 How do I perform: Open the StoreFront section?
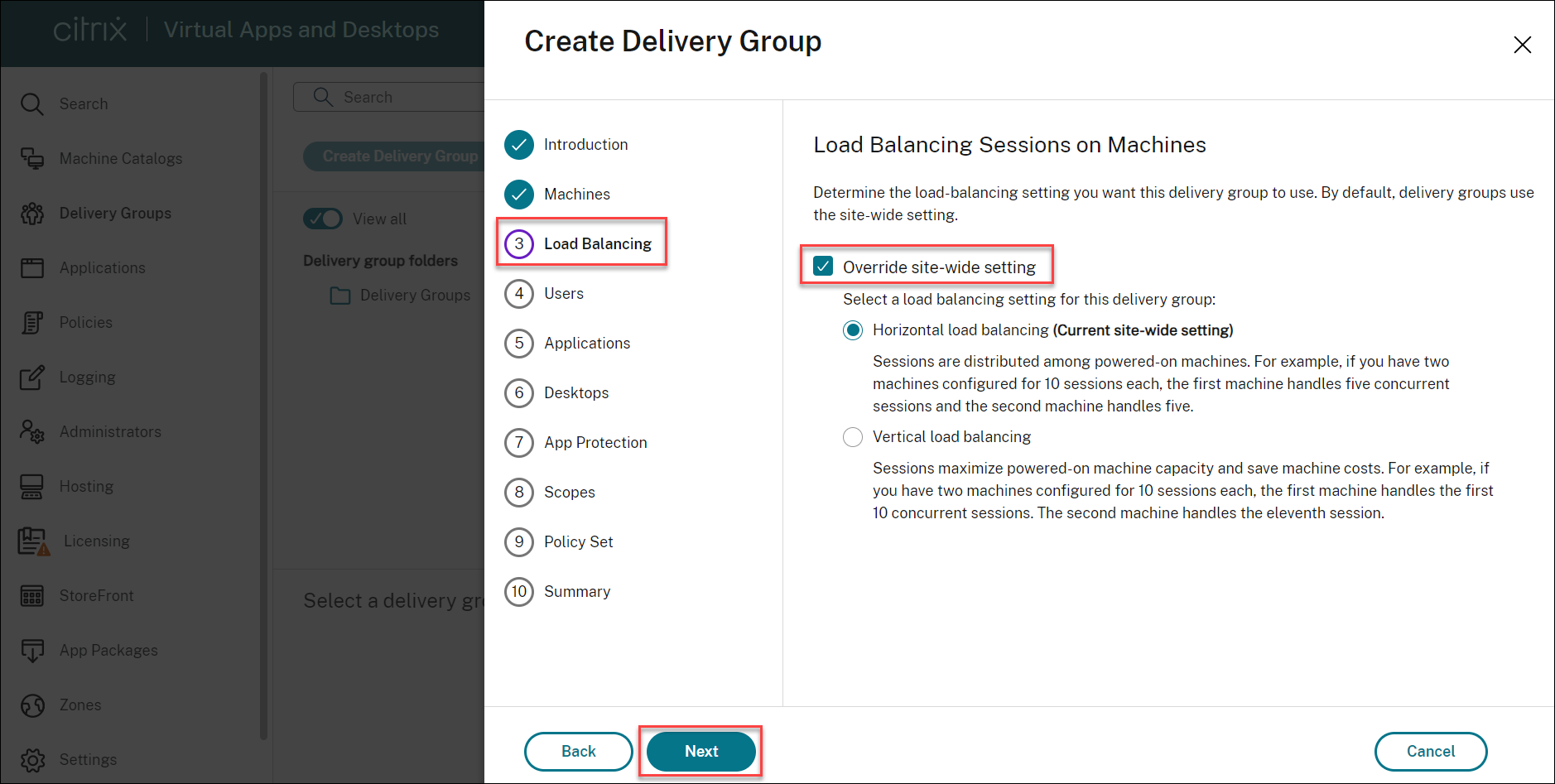click(x=96, y=595)
